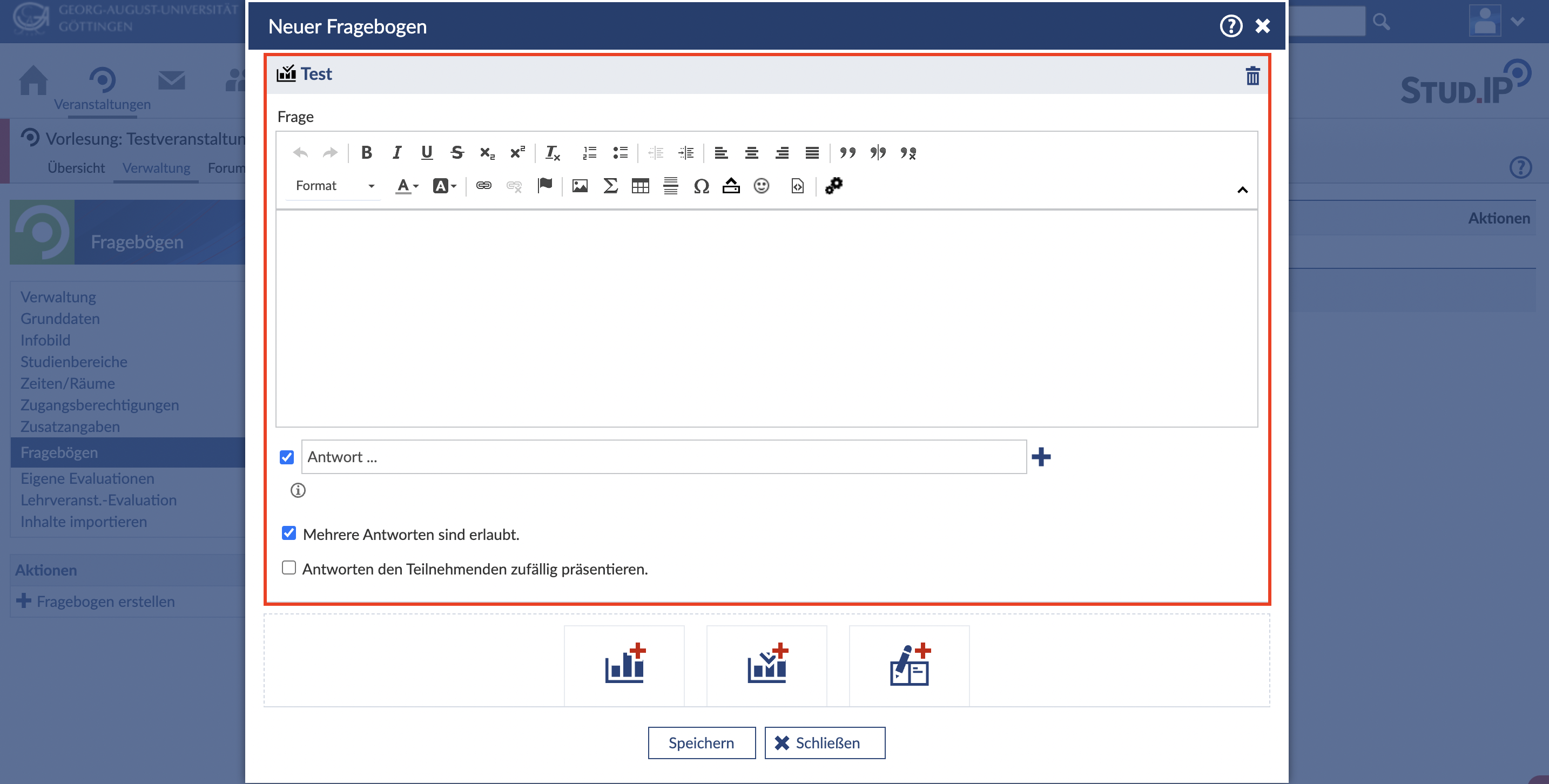Collapse the editor toolbar with chevron

[1242, 190]
